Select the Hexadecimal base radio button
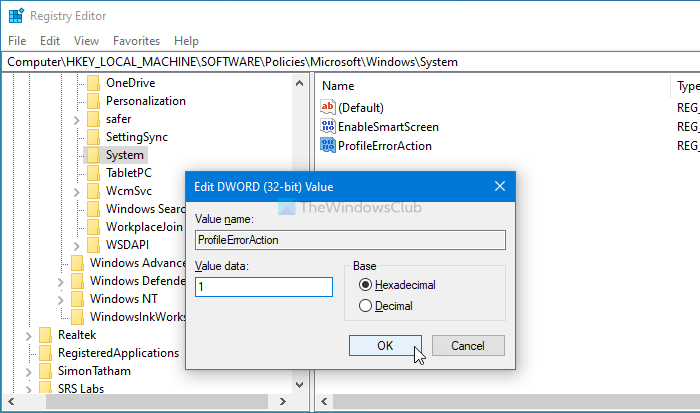The height and width of the screenshot is (413, 700). (x=365, y=285)
